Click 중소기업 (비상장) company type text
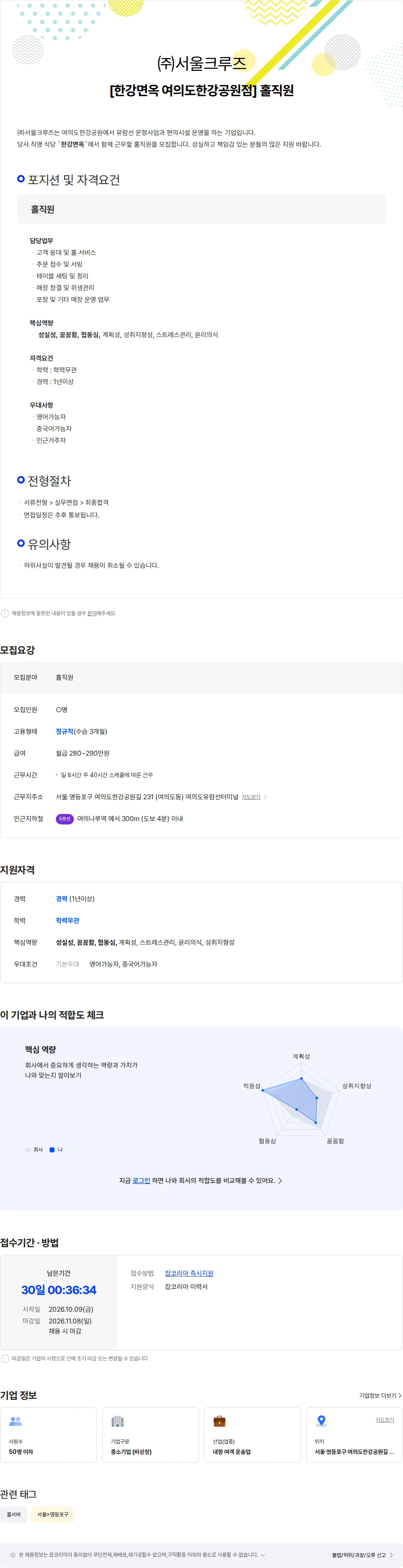The height and width of the screenshot is (1568, 403). tap(131, 1452)
